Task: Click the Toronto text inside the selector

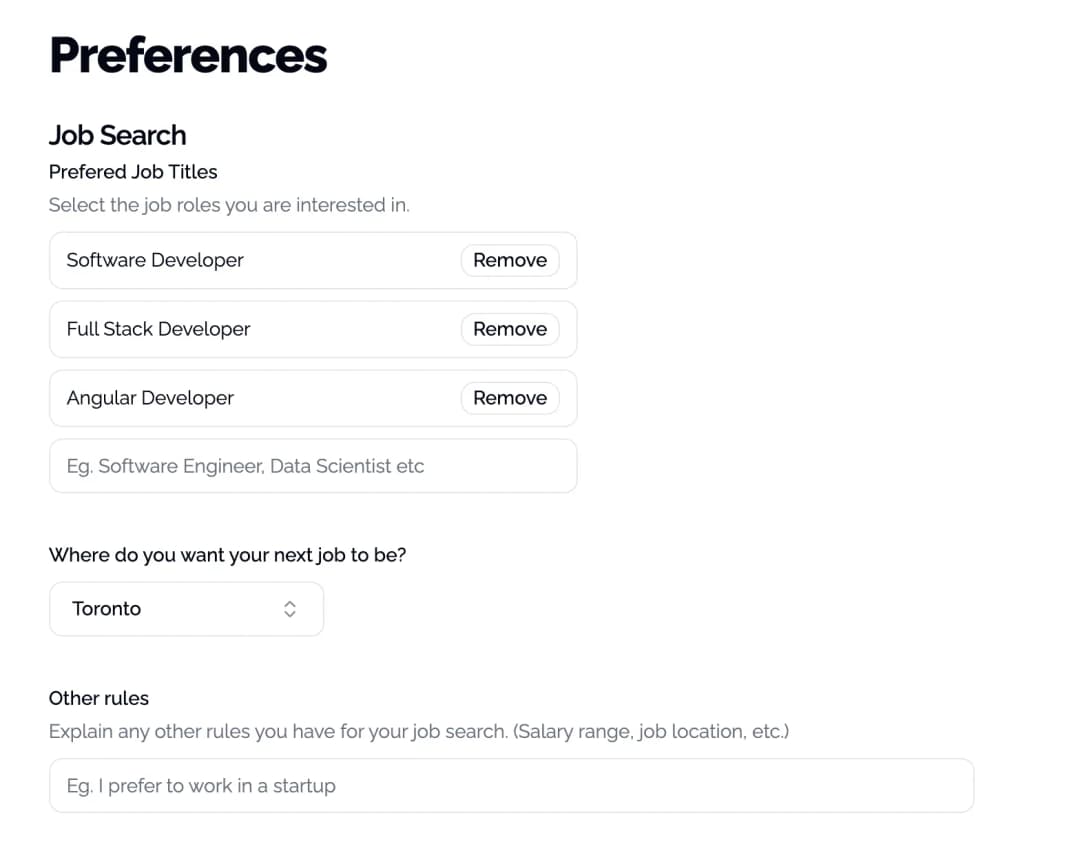Action: [x=106, y=608]
